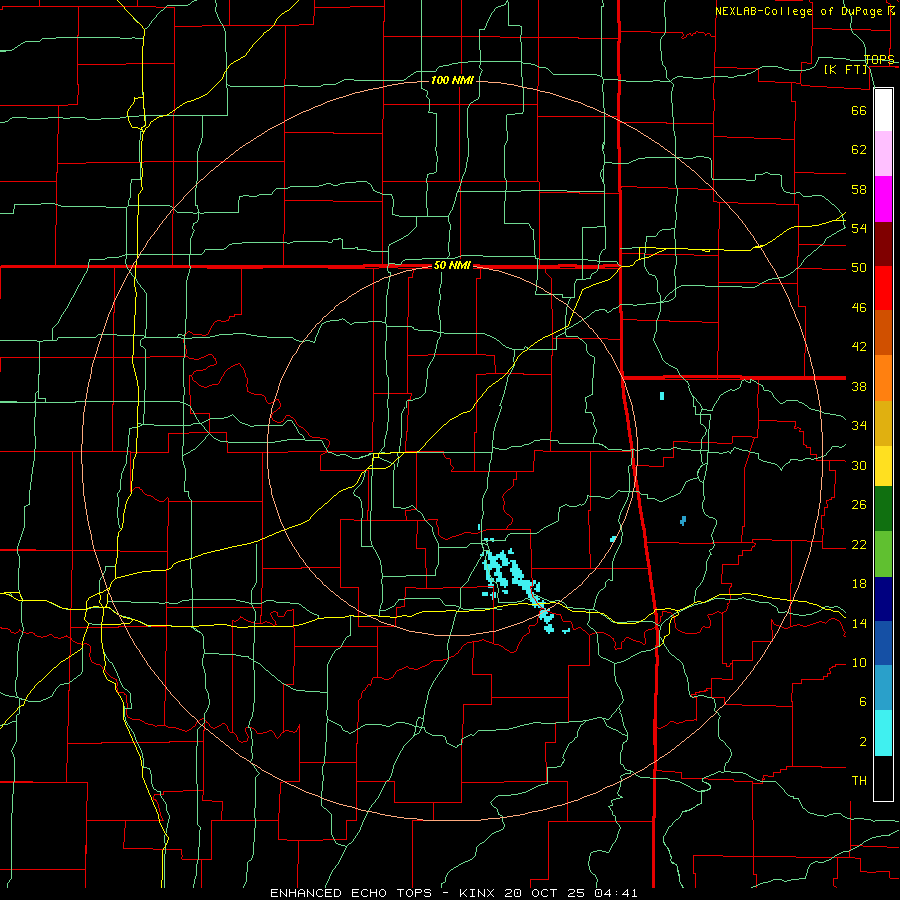Click the gold legend swatch near 34
900x900 pixels.
coord(883,424)
